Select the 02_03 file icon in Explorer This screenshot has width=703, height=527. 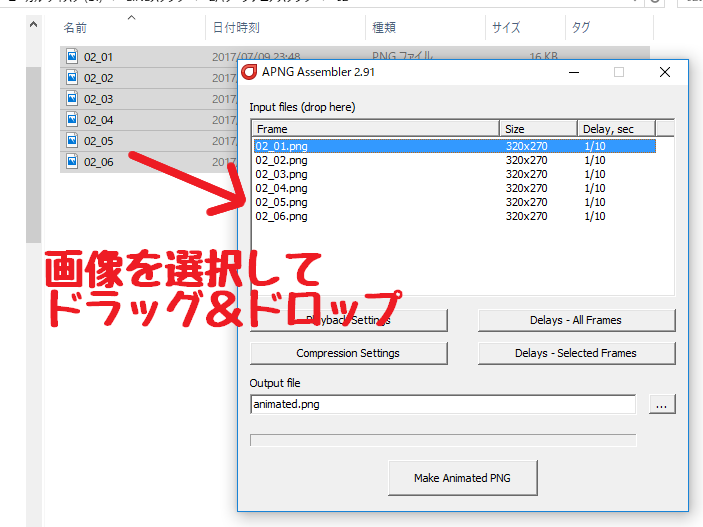point(72,98)
